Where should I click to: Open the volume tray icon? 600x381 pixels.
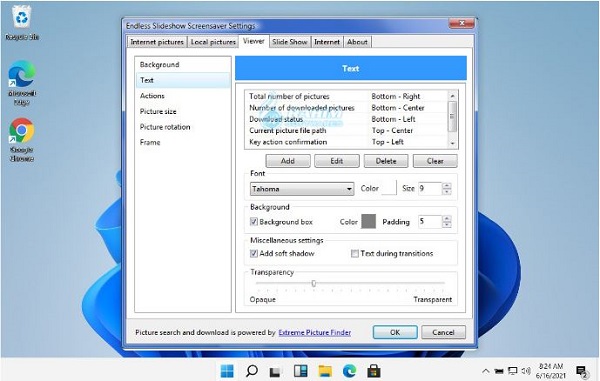click(x=526, y=371)
